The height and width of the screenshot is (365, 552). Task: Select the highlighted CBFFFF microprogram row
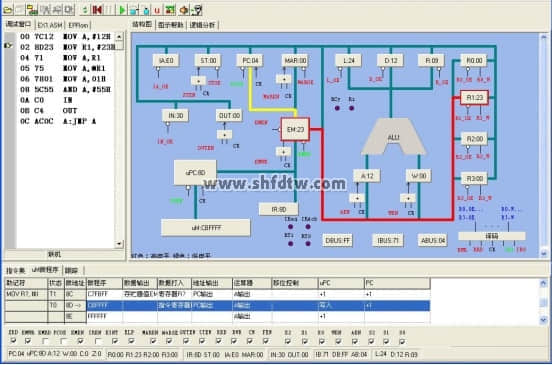point(217,305)
